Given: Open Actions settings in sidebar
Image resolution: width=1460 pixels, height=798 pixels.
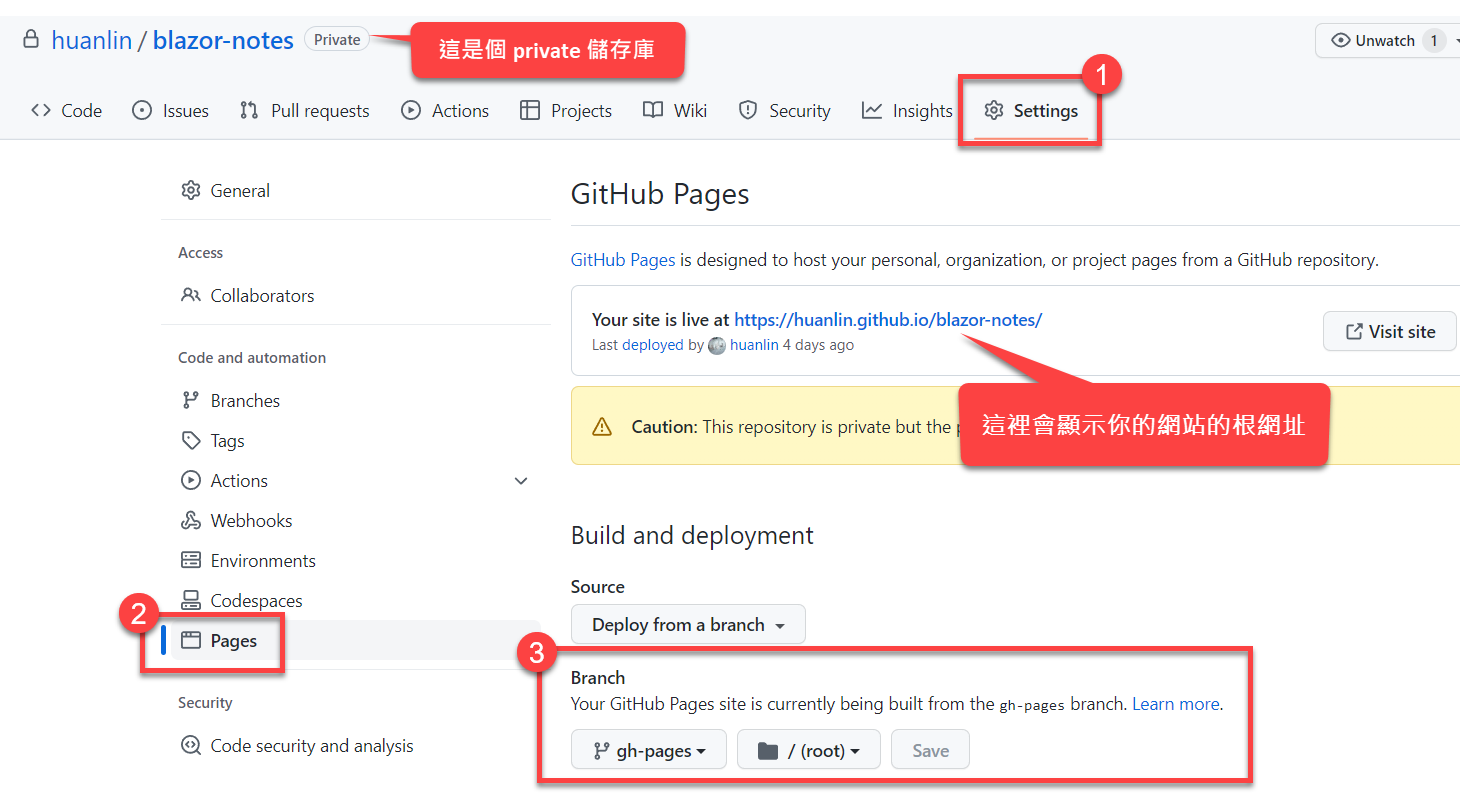Looking at the screenshot, I should pyautogui.click(x=239, y=480).
